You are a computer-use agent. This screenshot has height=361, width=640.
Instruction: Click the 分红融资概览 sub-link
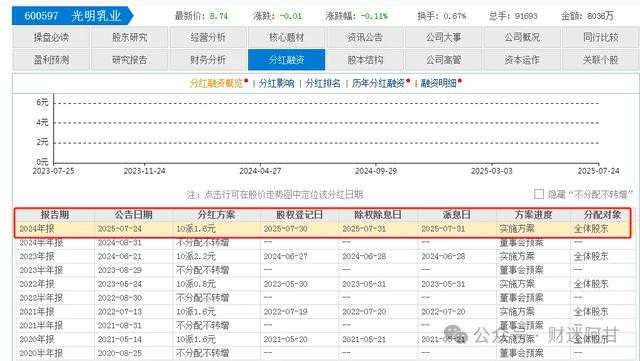[216, 83]
